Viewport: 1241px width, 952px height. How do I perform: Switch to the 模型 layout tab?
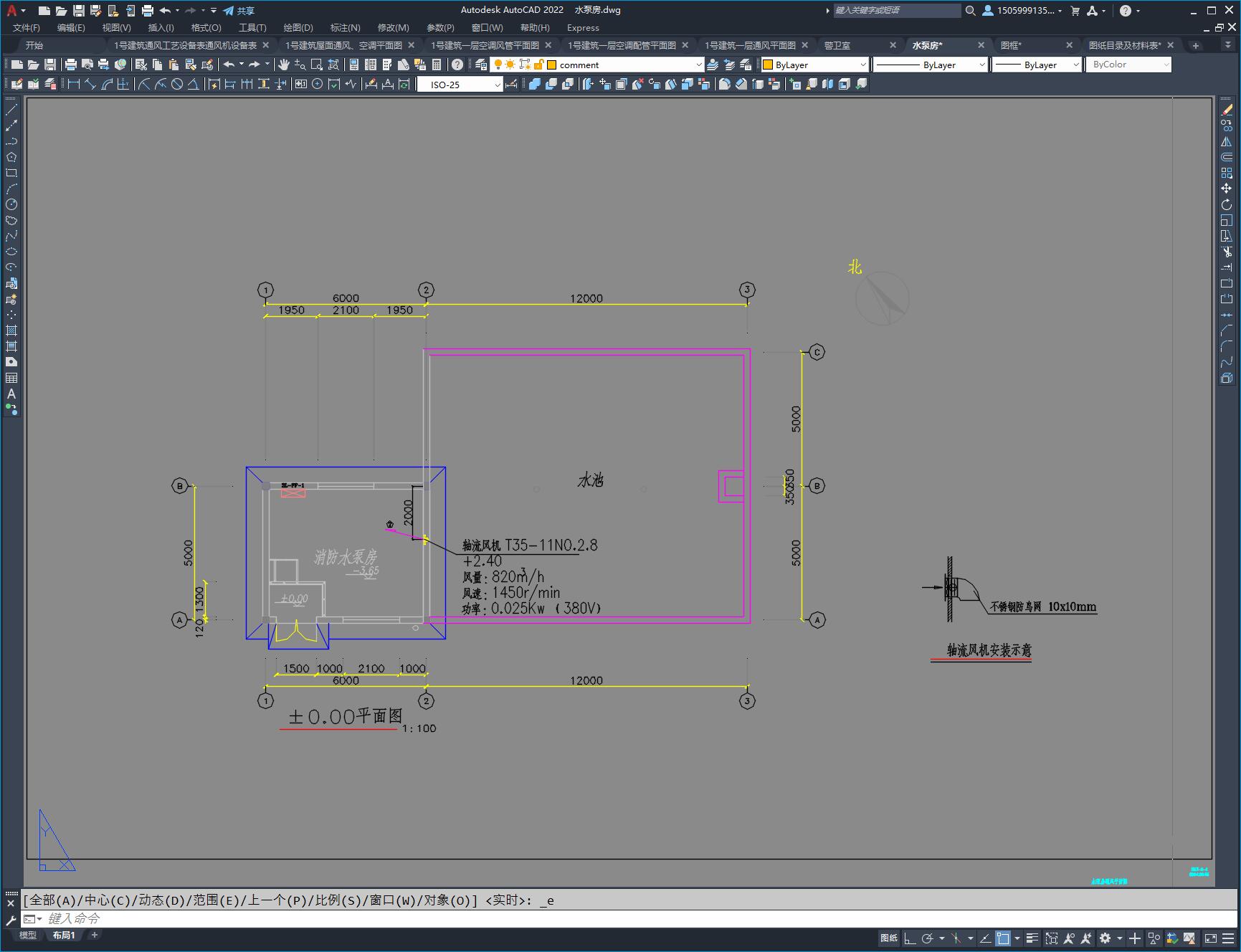tap(28, 935)
